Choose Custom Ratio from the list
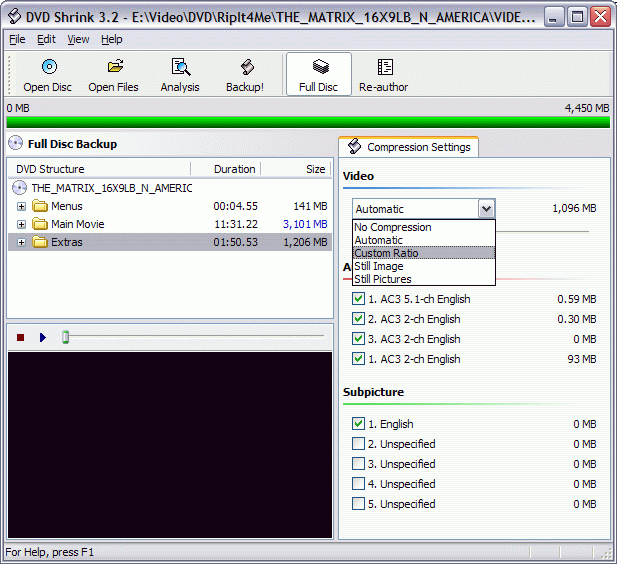 pyautogui.click(x=386, y=253)
